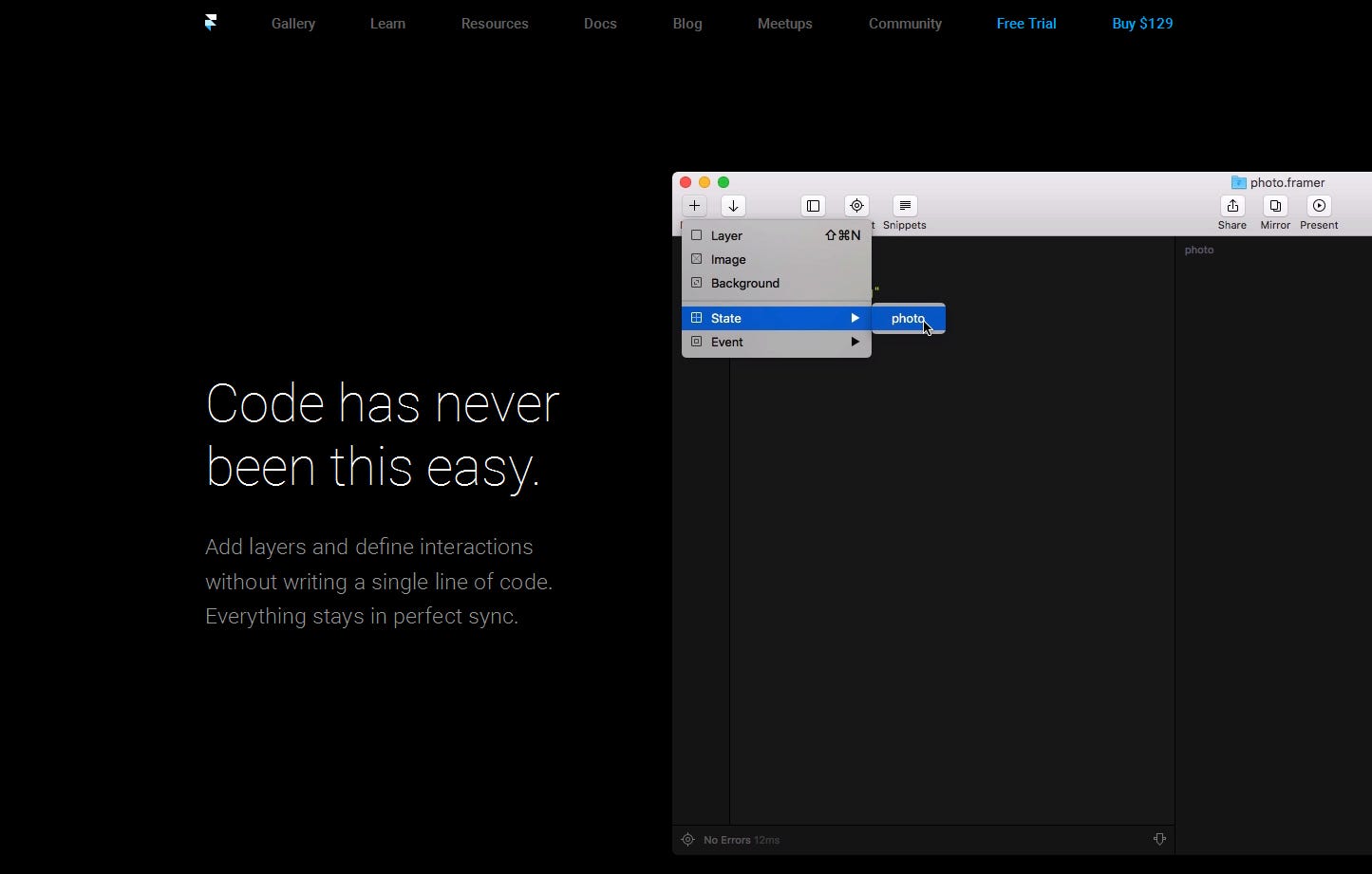Click the arrow icon at the status bar's right end
Screen dimensions: 1372x874
(1159, 839)
